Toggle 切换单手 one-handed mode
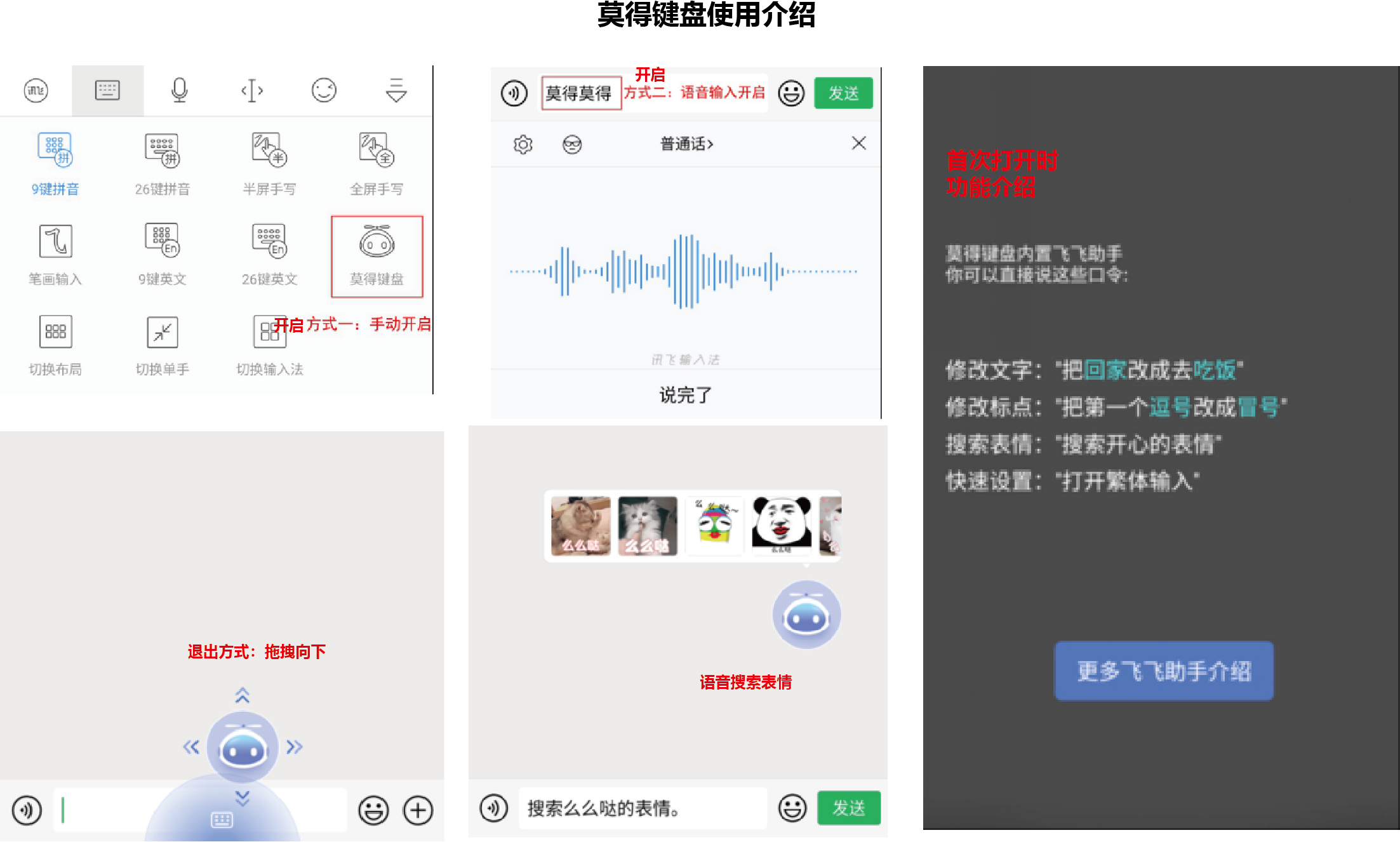 pyautogui.click(x=163, y=345)
